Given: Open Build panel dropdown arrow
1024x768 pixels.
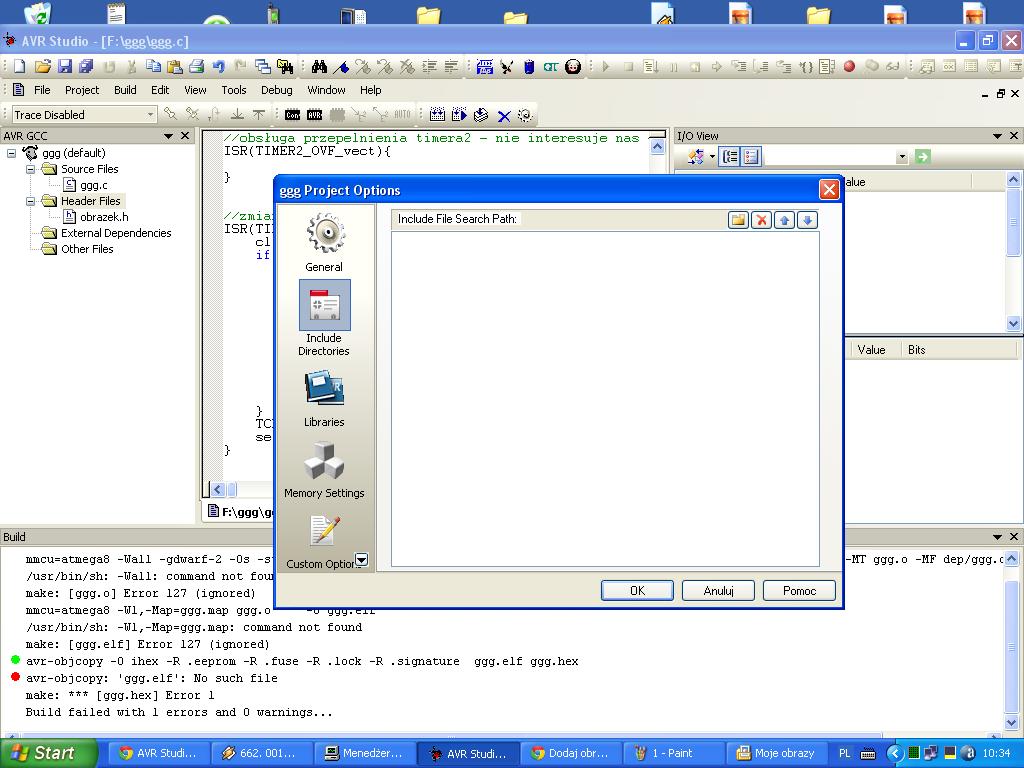Looking at the screenshot, I should click(997, 537).
